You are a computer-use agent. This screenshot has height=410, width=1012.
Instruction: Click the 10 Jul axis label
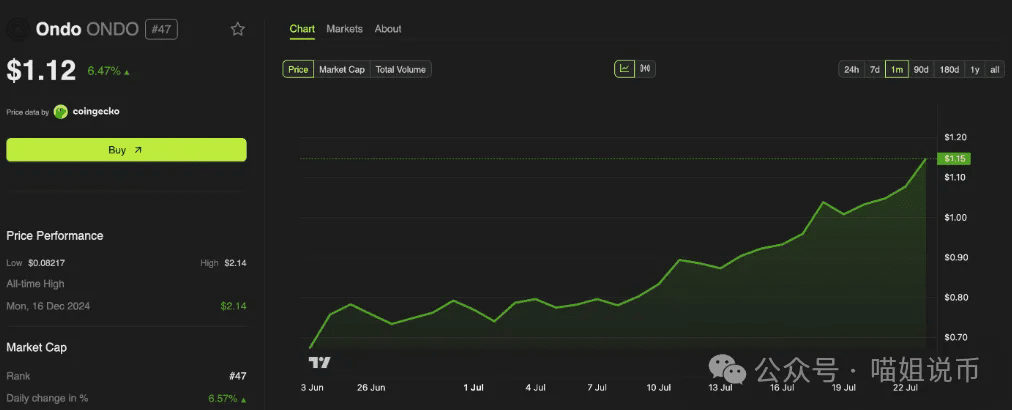point(659,387)
